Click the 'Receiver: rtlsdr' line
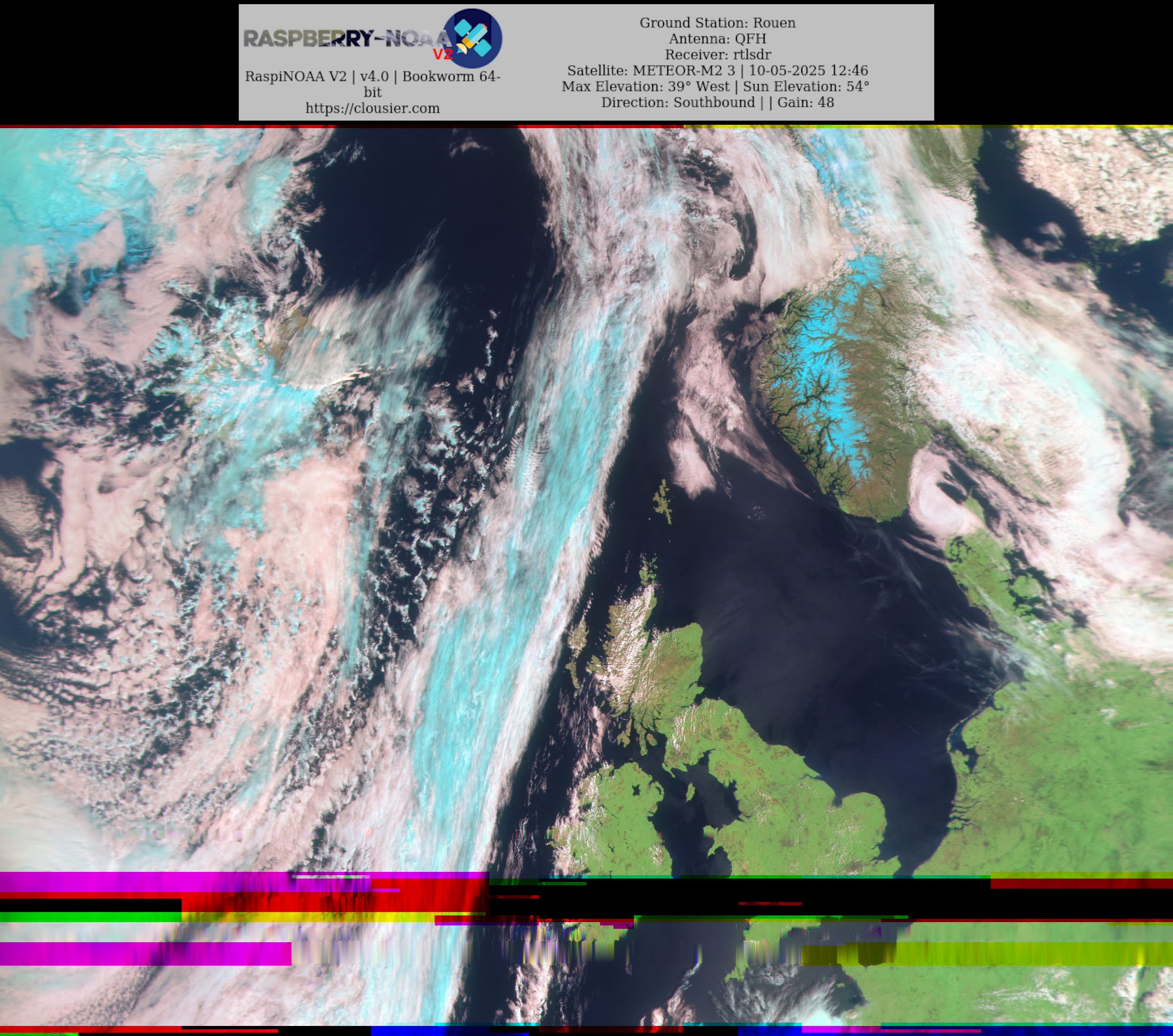This screenshot has height=1036, width=1173. point(717,55)
